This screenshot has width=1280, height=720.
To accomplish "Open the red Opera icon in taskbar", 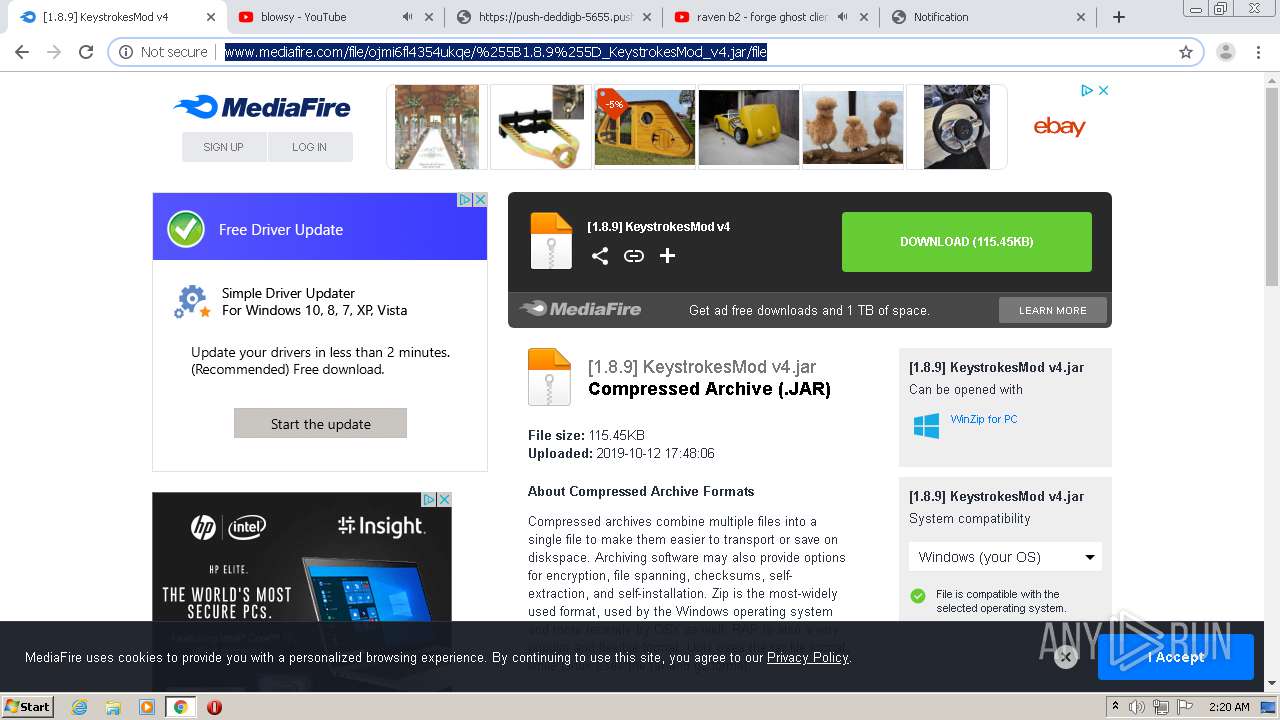I will (214, 707).
